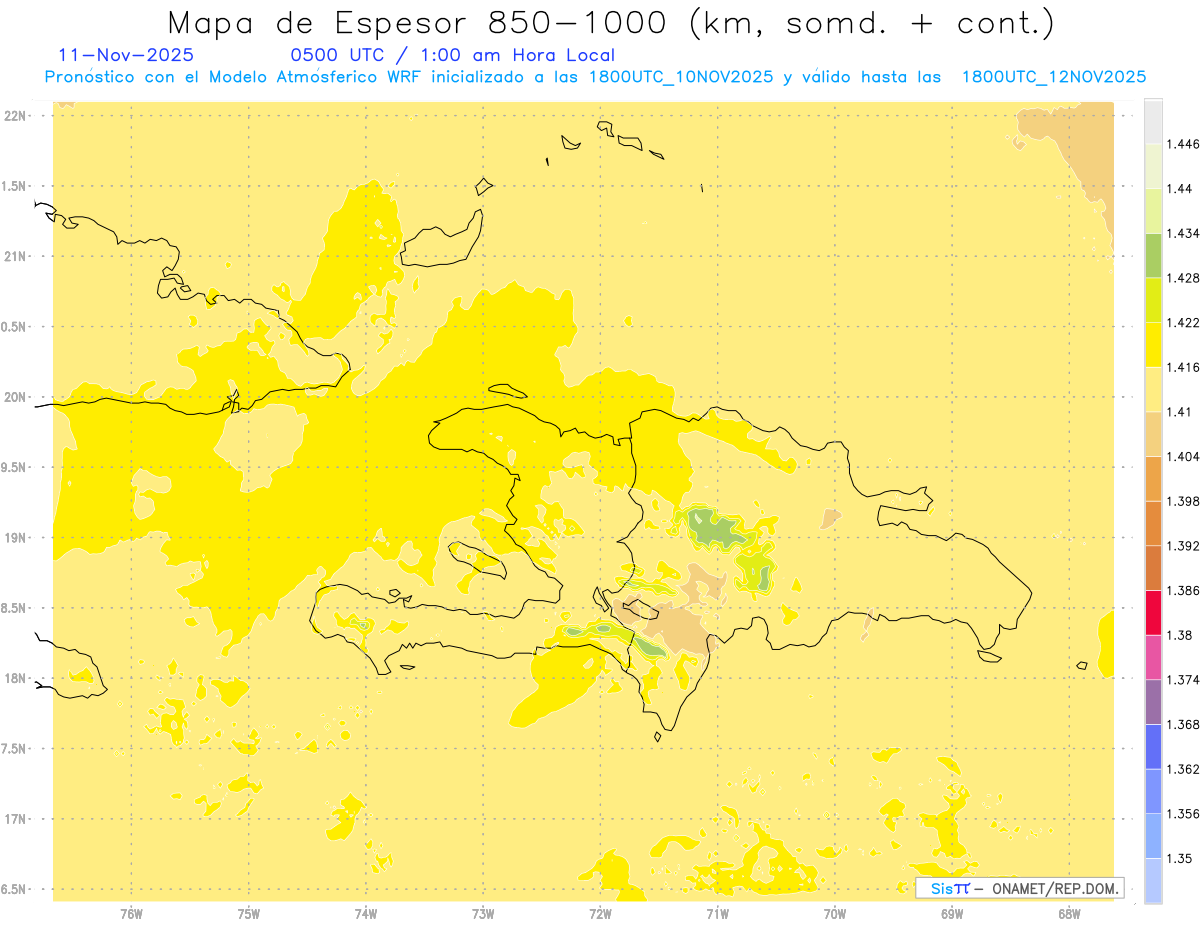Click the longitude label '71W'
The height and width of the screenshot is (927, 1200).
point(717,913)
